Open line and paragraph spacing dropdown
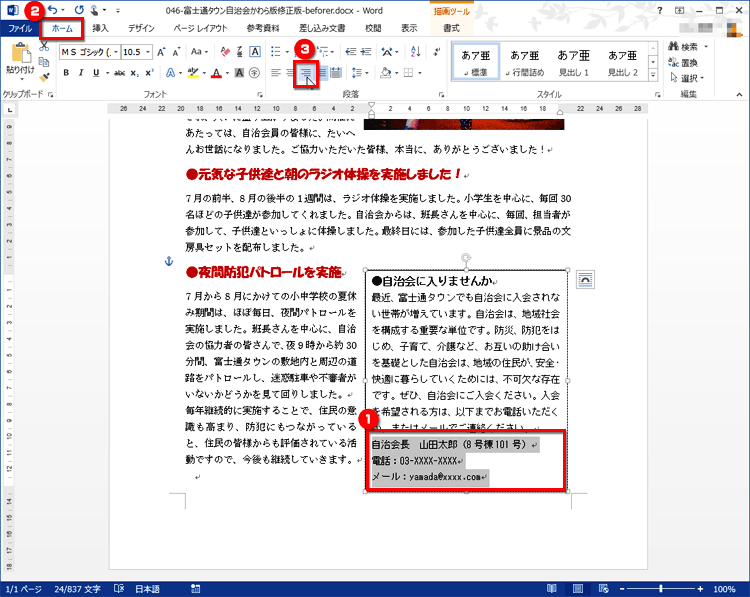750x597 pixels. coord(360,73)
